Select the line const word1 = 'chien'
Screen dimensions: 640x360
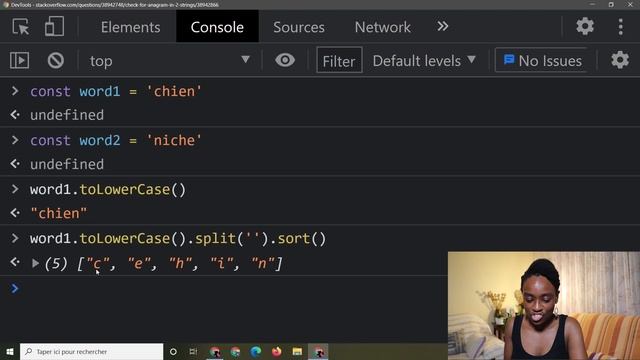[x=116, y=91]
